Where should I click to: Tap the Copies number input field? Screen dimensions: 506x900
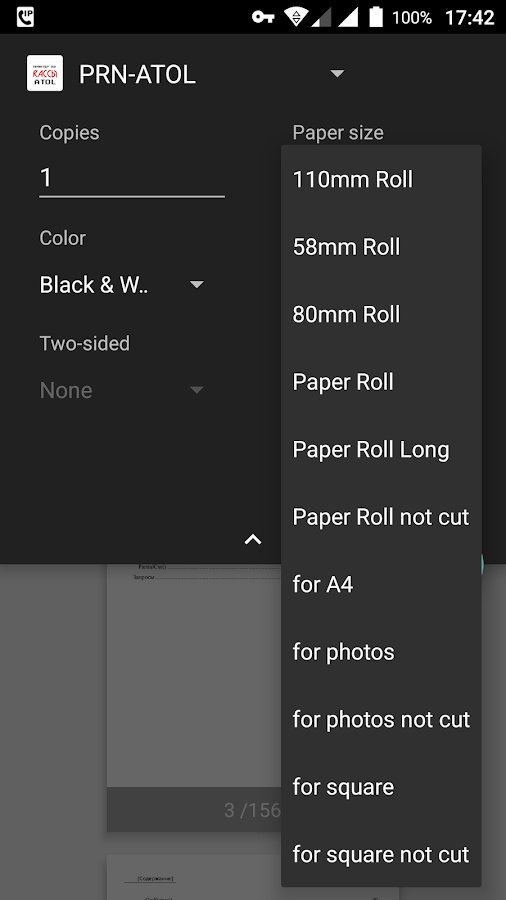pyautogui.click(x=132, y=179)
